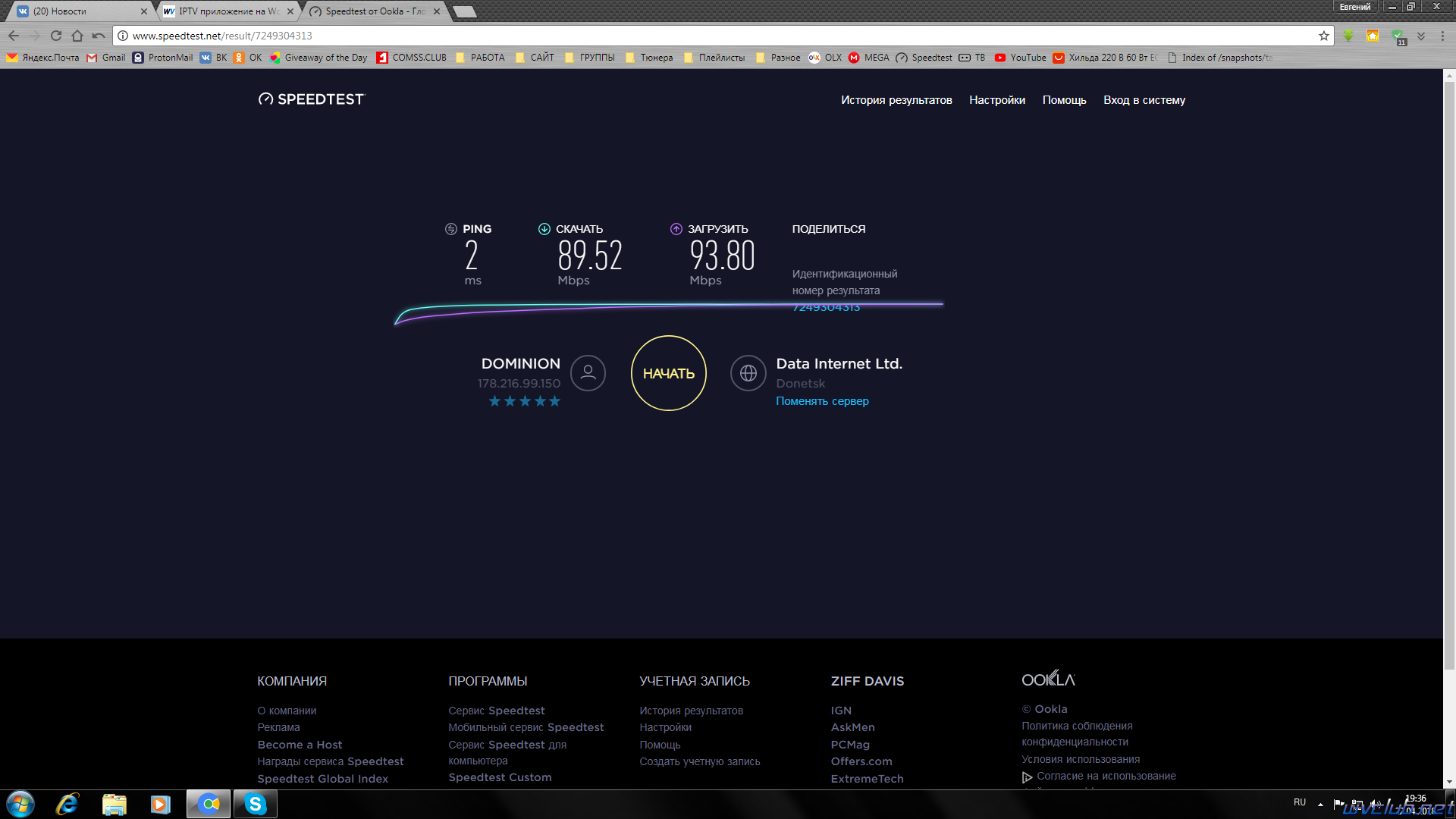Click Поменять сервер link
This screenshot has height=819, width=1456.
coord(822,401)
